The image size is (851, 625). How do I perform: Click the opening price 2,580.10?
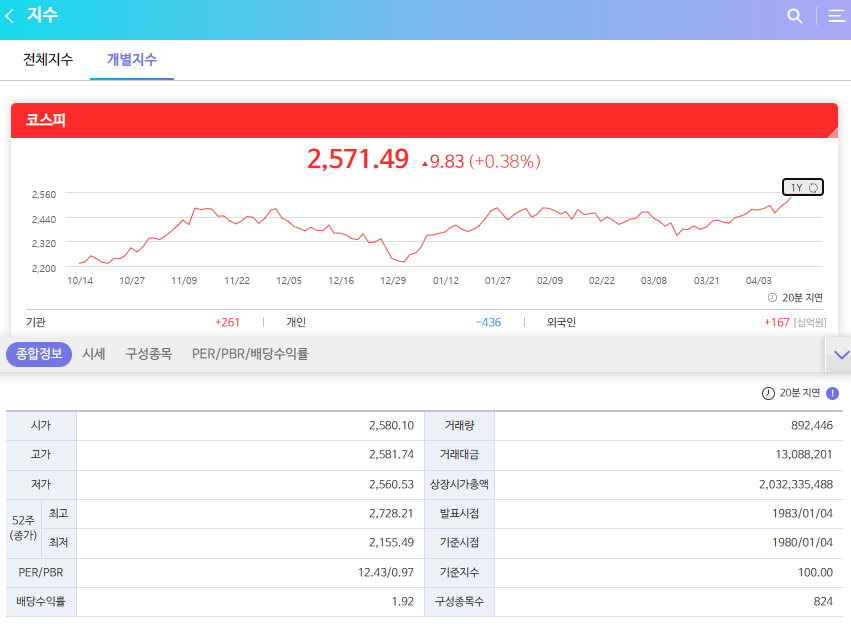tap(391, 425)
